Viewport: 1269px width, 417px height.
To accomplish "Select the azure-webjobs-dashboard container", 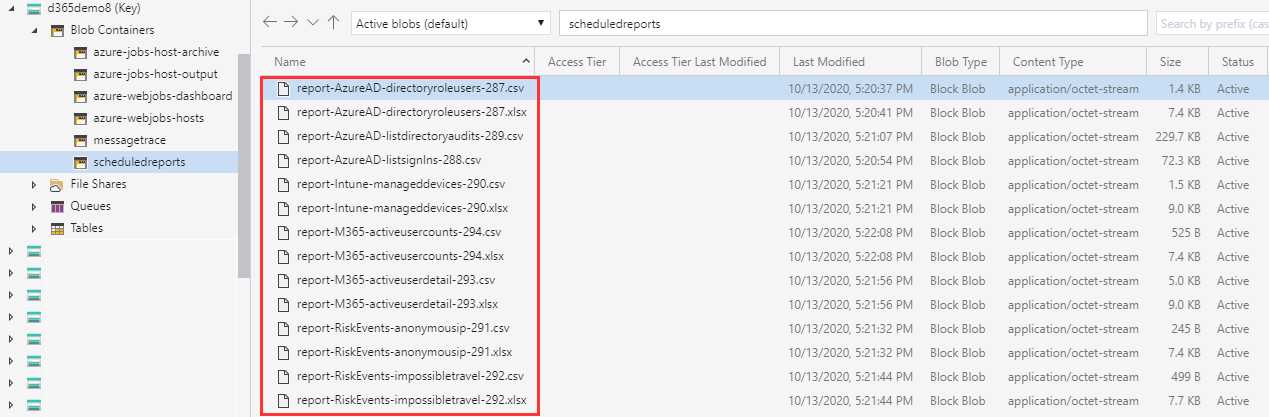I will click(162, 96).
